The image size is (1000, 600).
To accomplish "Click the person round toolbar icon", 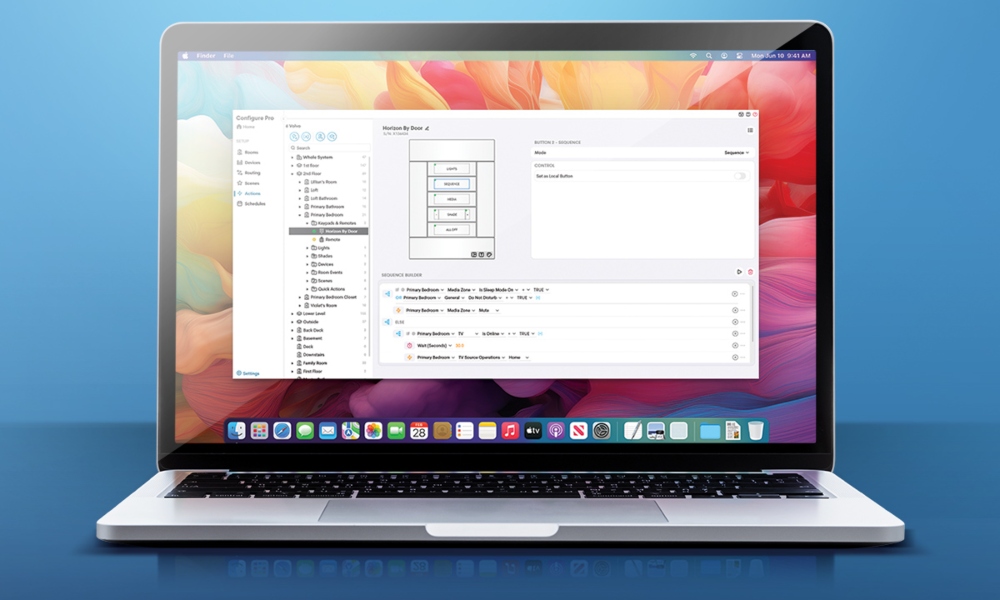I will point(320,136).
